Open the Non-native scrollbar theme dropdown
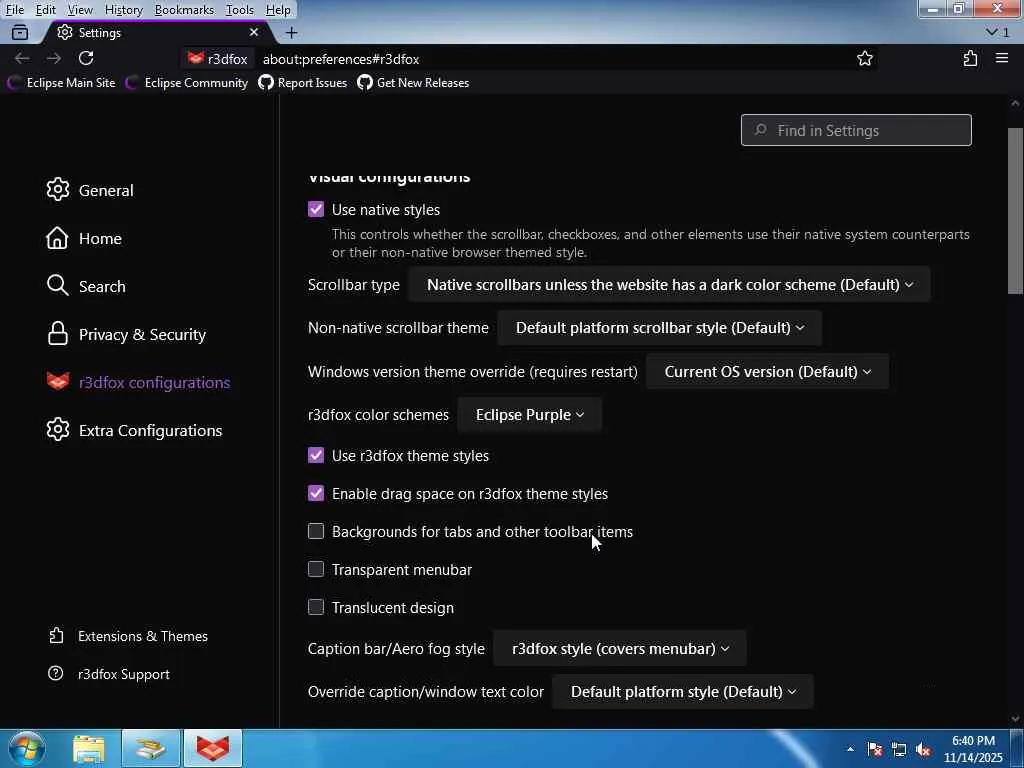The image size is (1024, 768). pos(660,328)
